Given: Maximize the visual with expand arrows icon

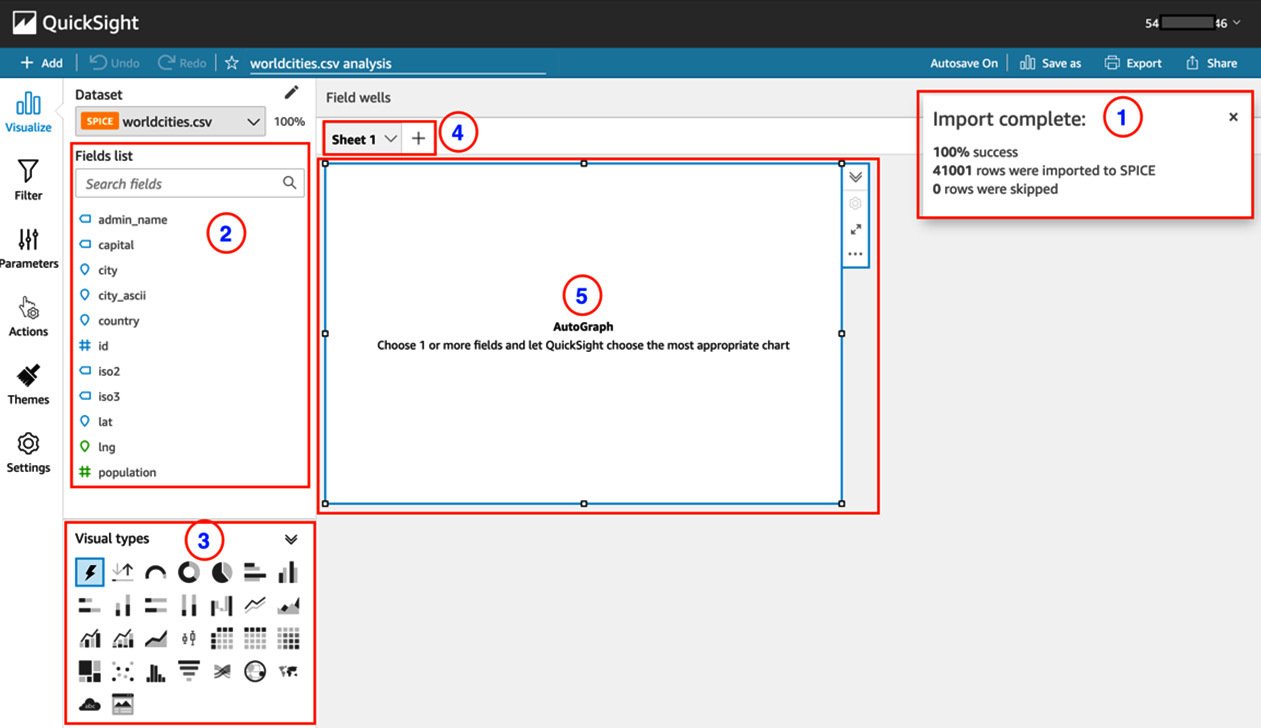Looking at the screenshot, I should click(x=856, y=229).
